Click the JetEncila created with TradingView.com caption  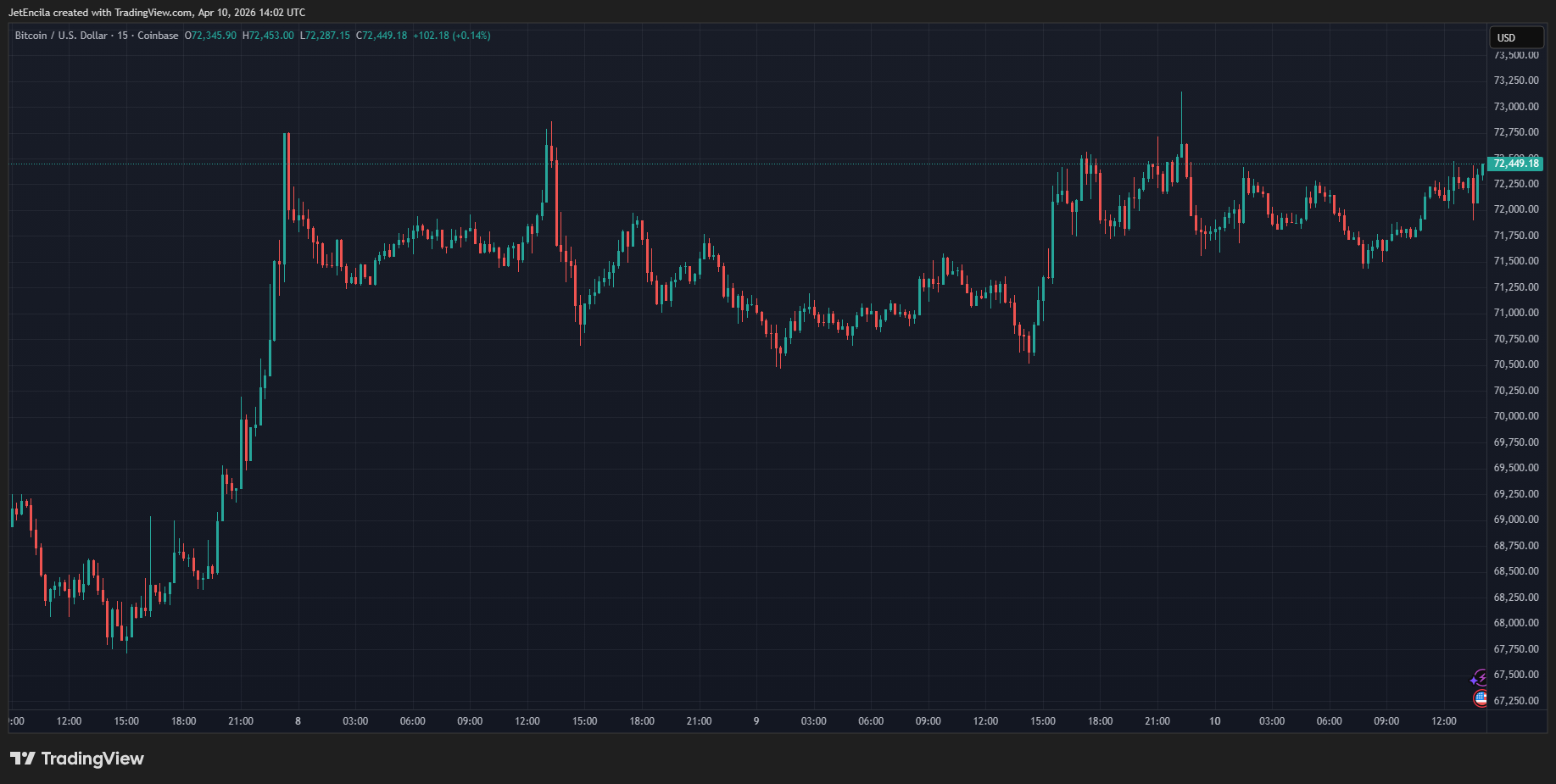157,13
